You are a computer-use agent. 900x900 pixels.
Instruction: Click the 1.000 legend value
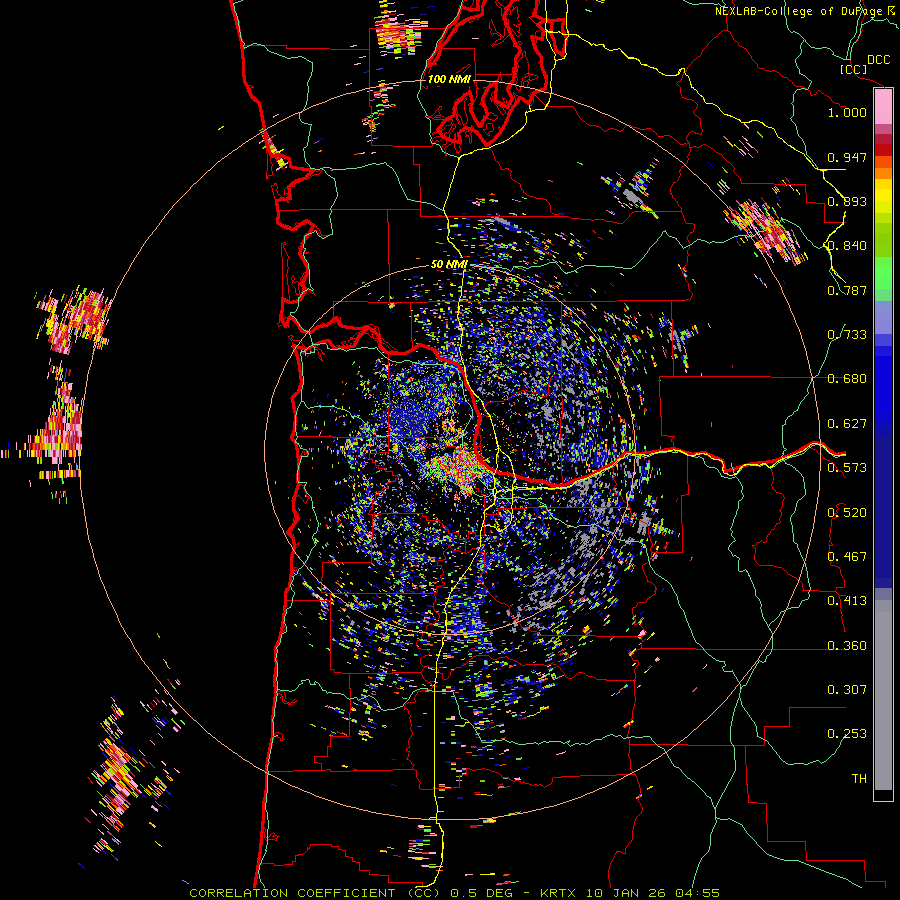point(847,112)
